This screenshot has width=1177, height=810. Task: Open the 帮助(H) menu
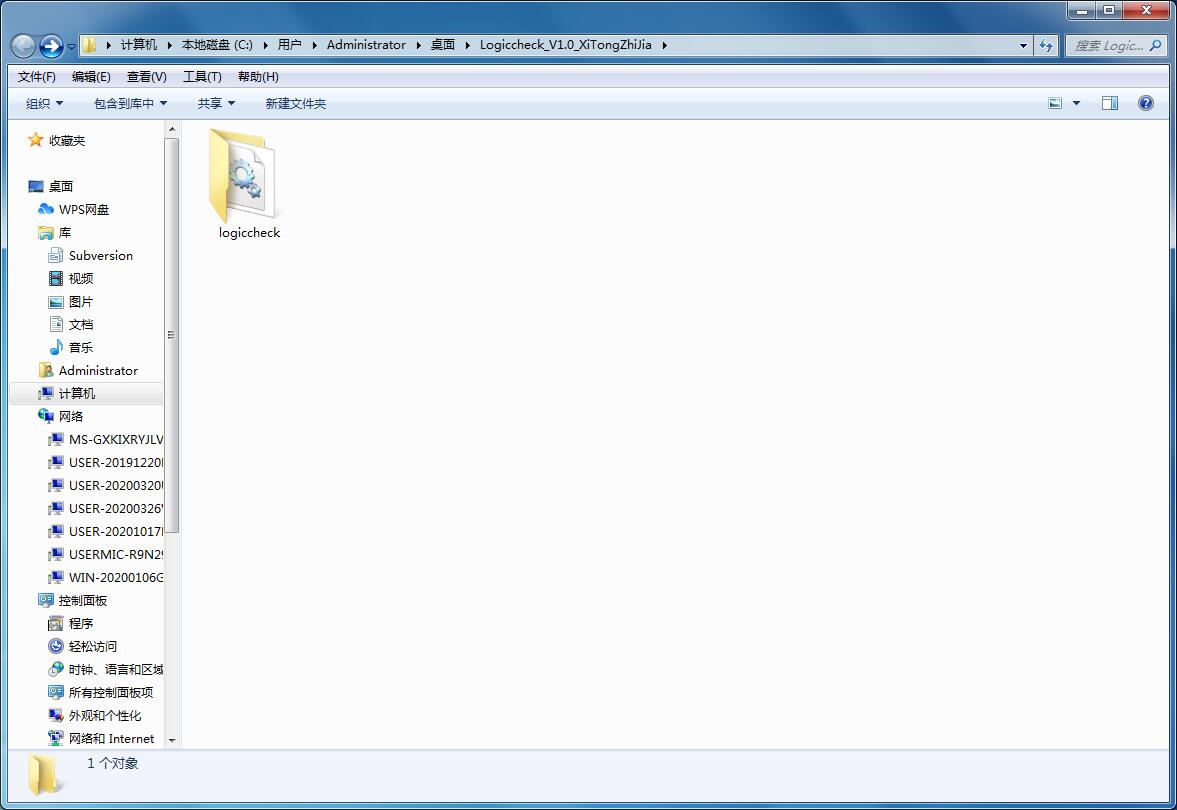[257, 77]
